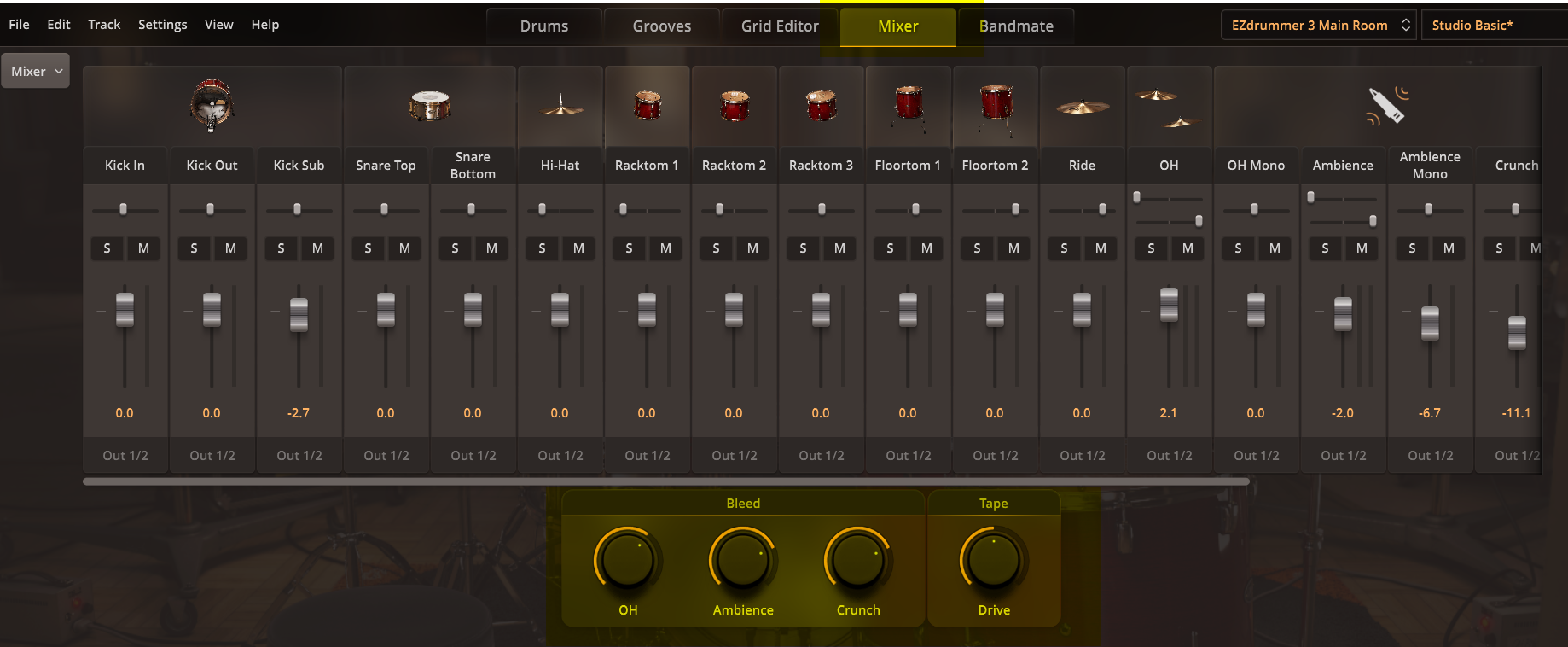This screenshot has width=1568, height=647.
Task: Click the ambience microphone icon
Action: pos(1387,106)
